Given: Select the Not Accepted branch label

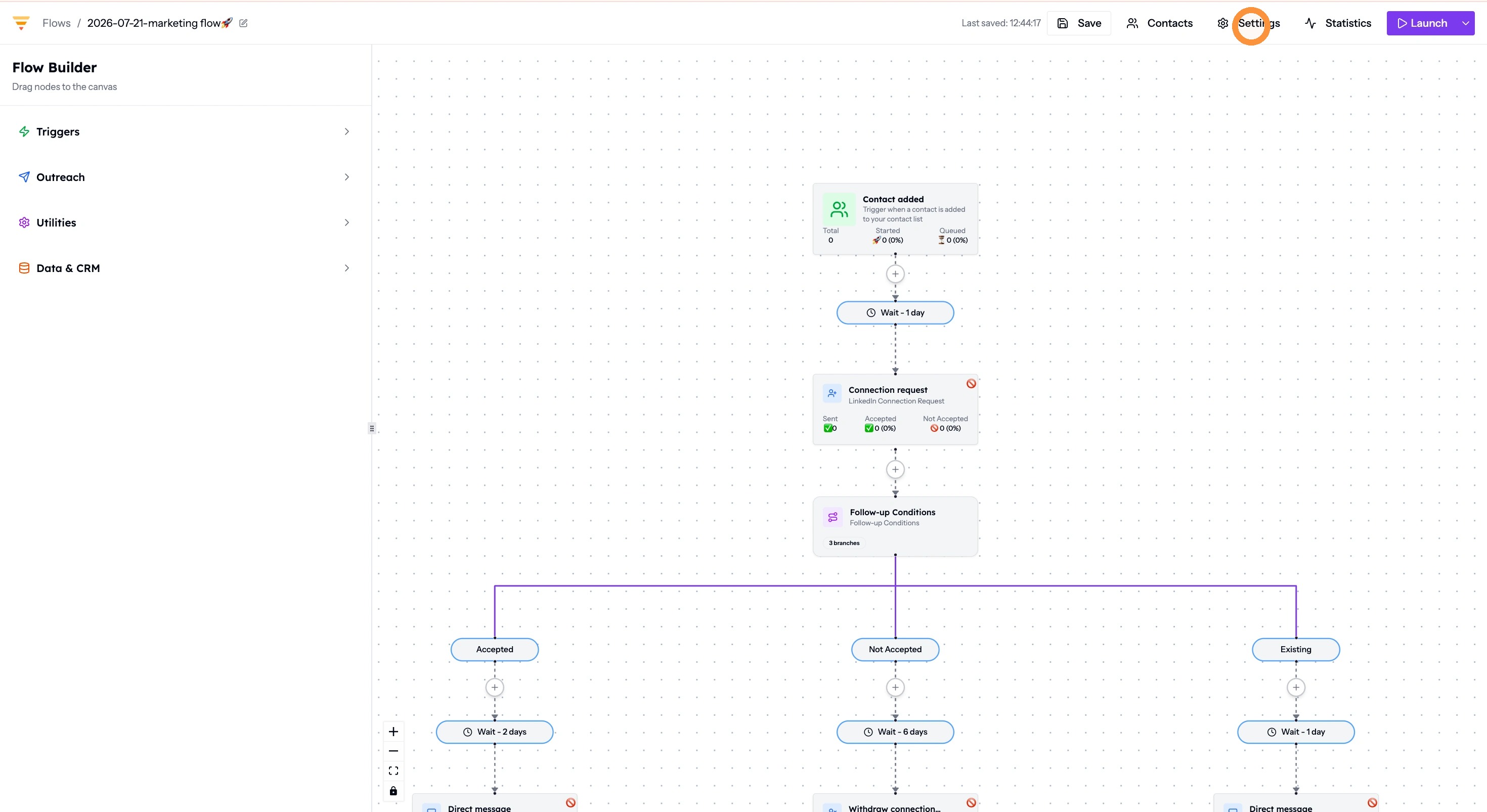Looking at the screenshot, I should (x=895, y=649).
